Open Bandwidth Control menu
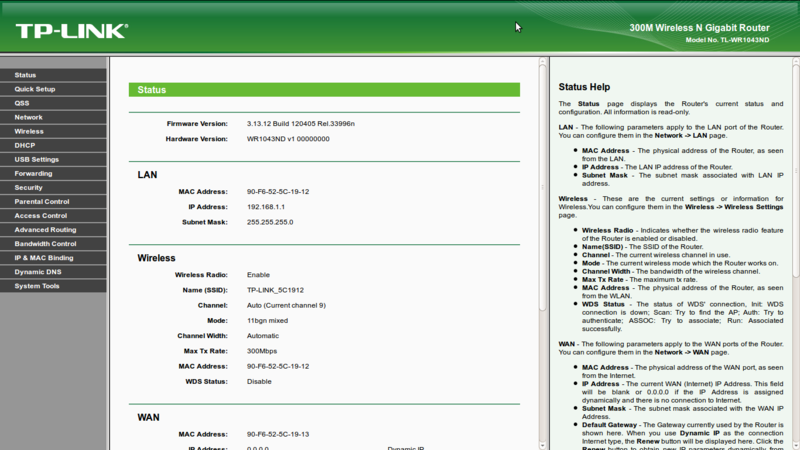Screen dimensions: 800x450 coord(53,244)
